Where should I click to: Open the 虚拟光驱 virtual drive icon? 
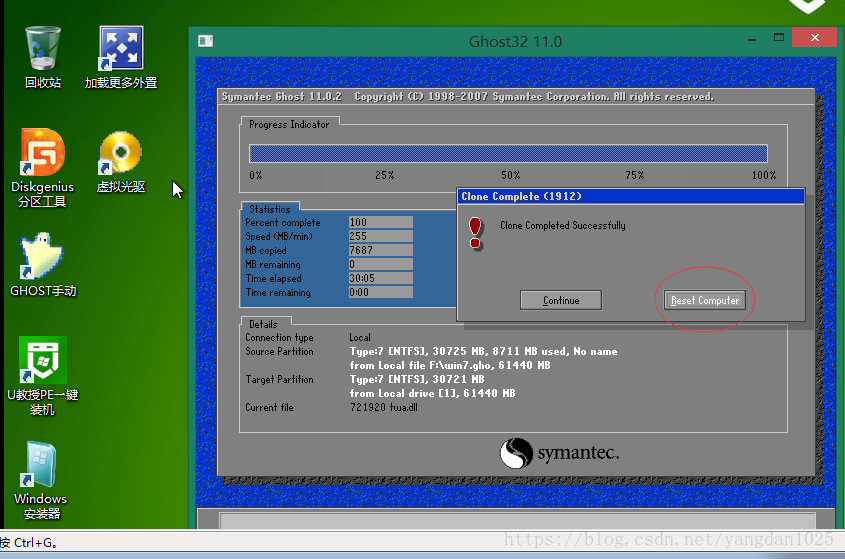[x=121, y=162]
